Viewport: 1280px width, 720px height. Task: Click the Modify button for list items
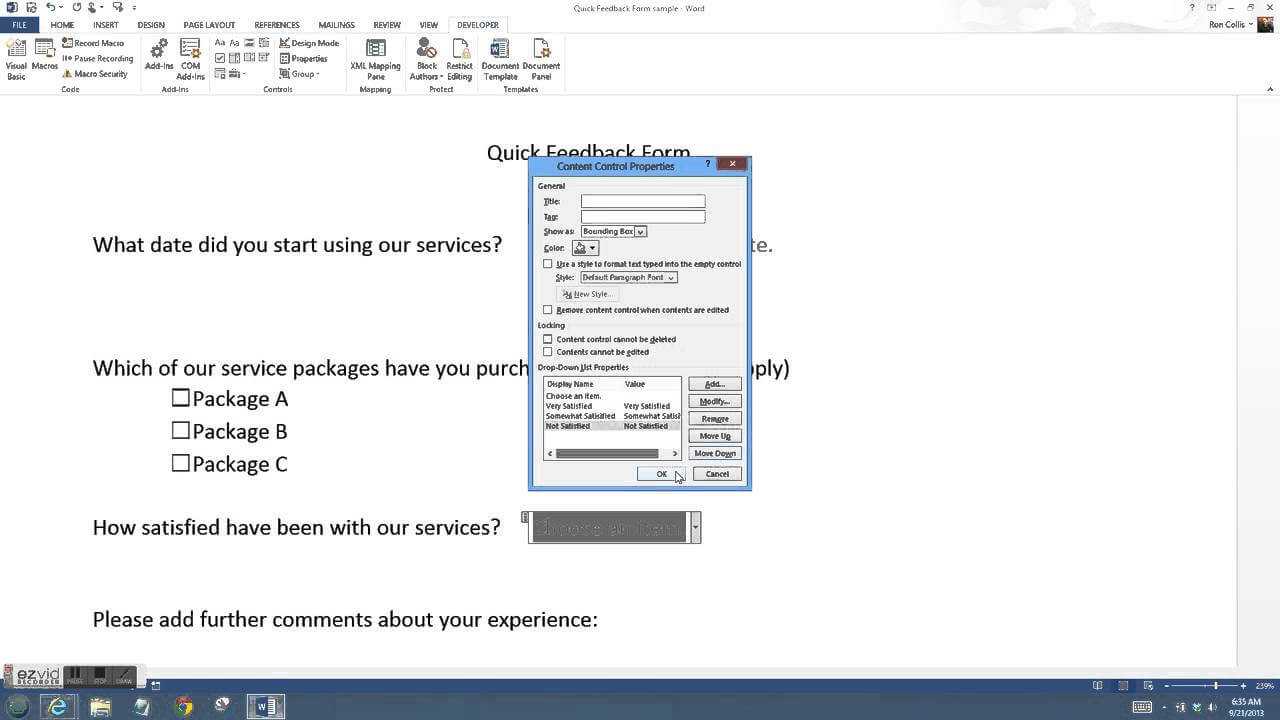(714, 401)
